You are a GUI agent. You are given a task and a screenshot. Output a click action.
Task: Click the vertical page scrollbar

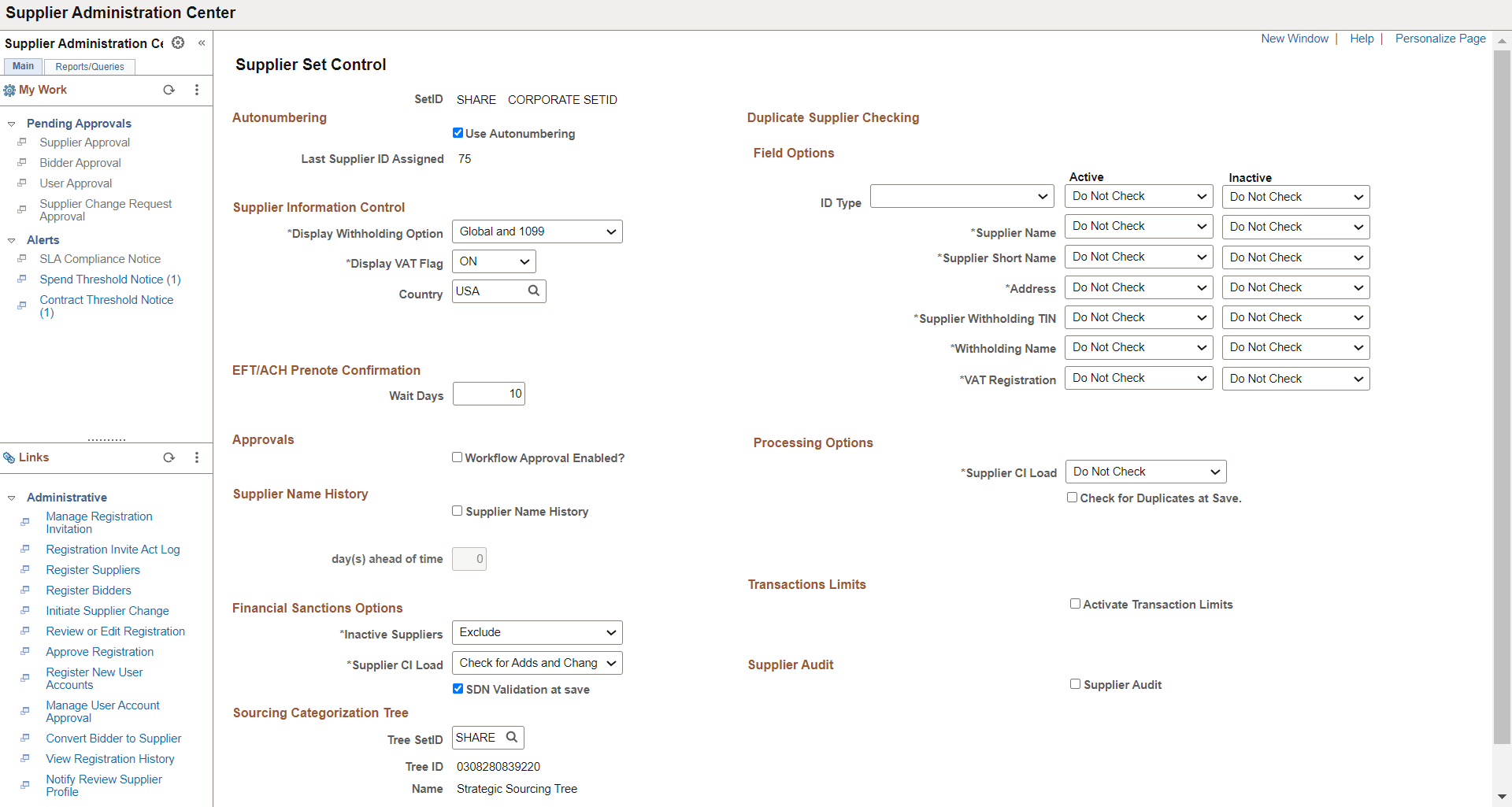point(1502,398)
